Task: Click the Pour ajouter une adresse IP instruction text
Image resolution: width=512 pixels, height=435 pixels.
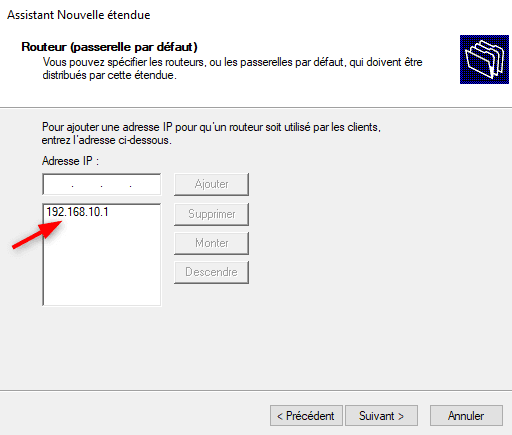Action: click(211, 134)
